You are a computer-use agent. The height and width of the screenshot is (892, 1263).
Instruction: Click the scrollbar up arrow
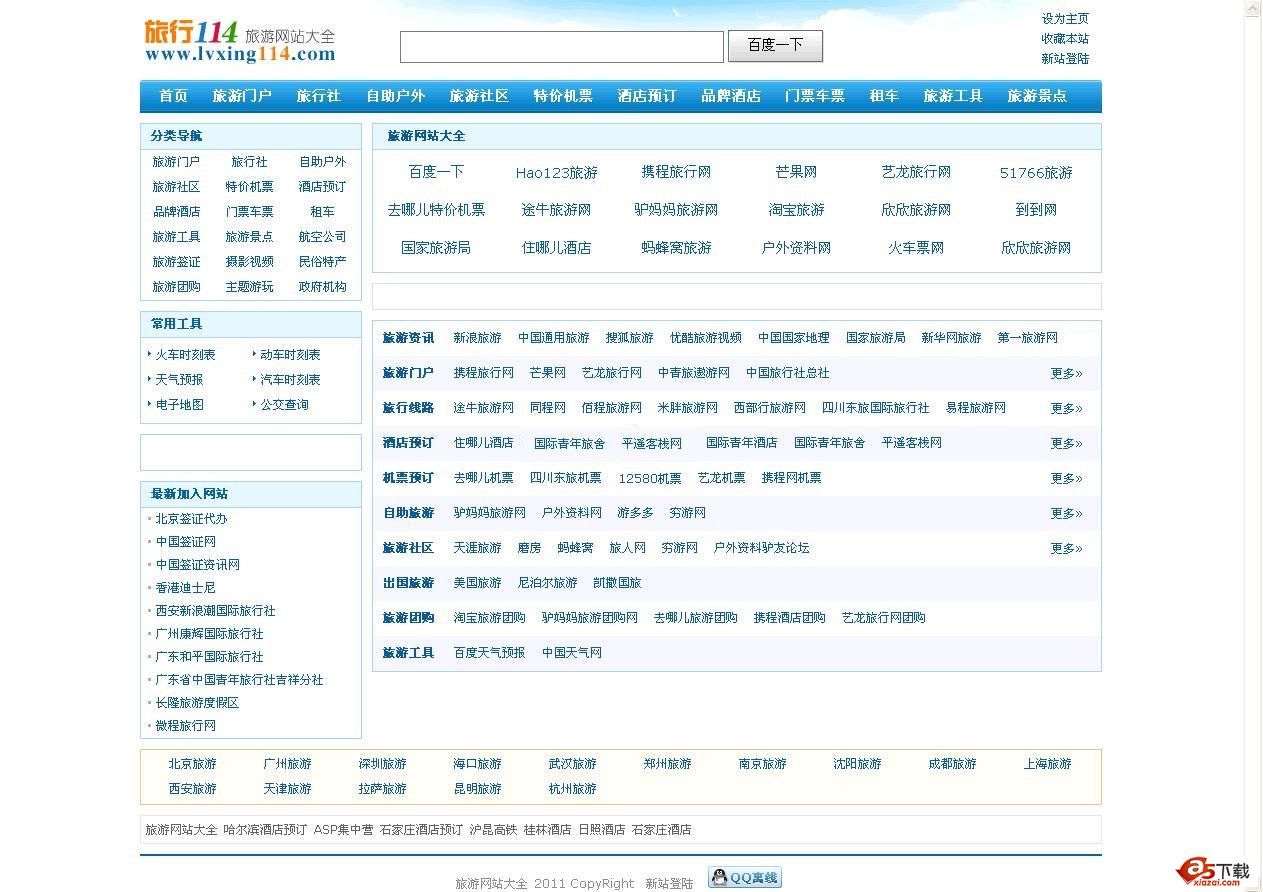1253,8
